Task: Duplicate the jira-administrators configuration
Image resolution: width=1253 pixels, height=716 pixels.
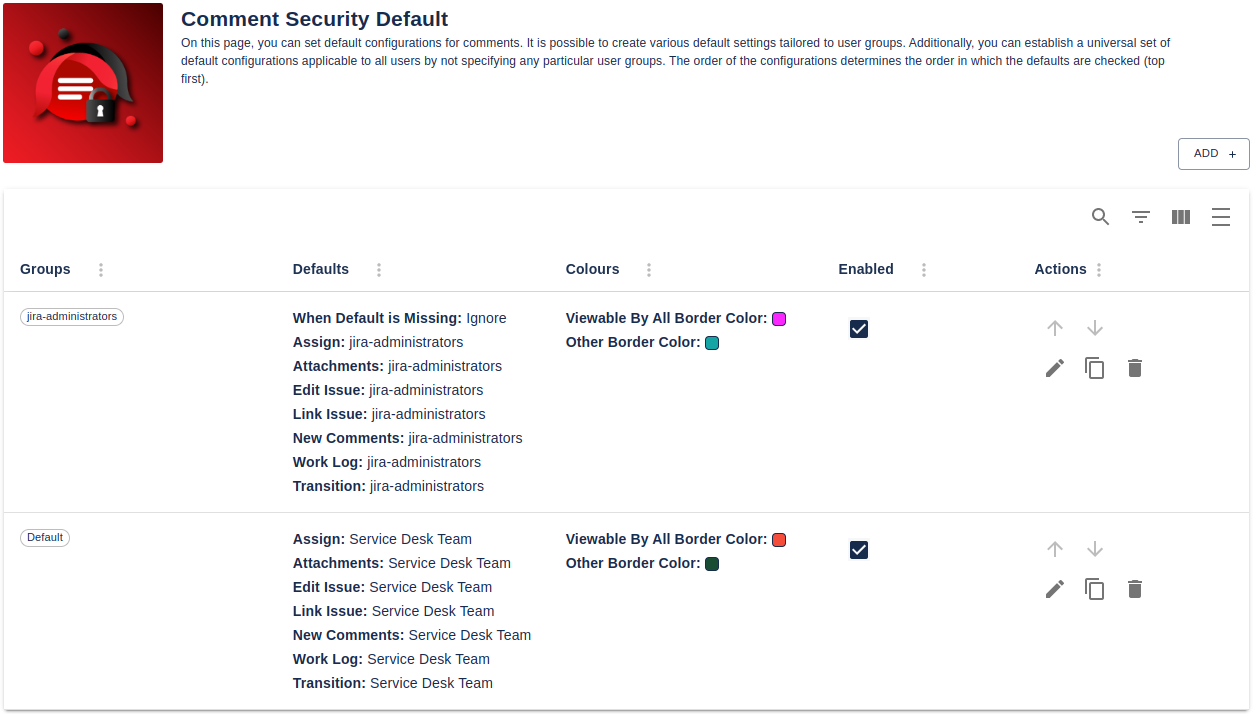Action: click(x=1094, y=368)
